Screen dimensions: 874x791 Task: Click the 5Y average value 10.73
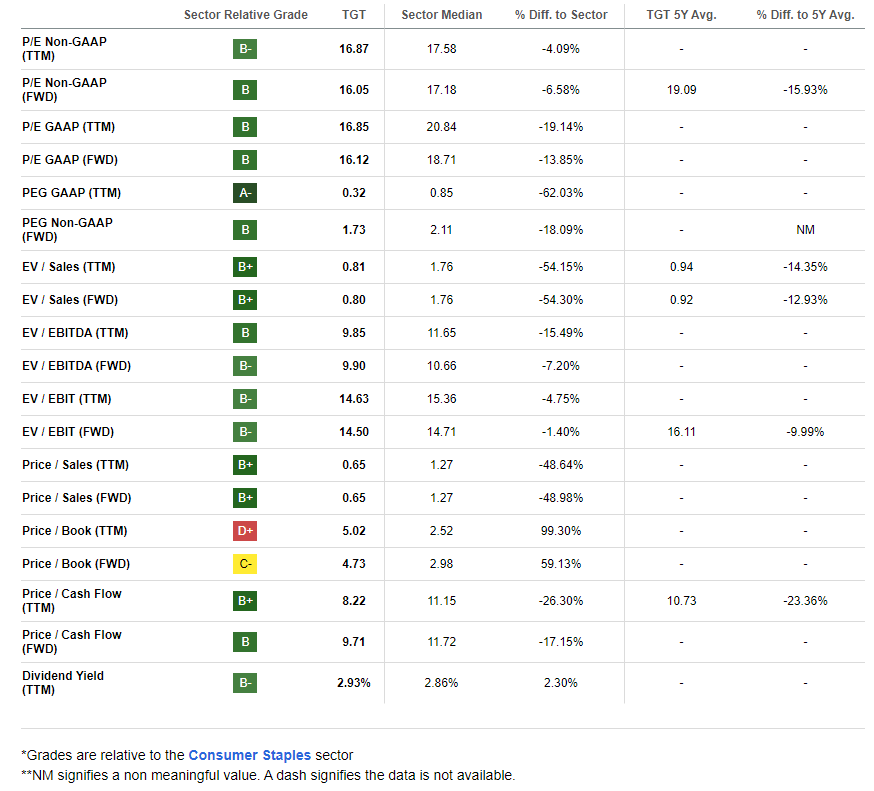point(681,601)
